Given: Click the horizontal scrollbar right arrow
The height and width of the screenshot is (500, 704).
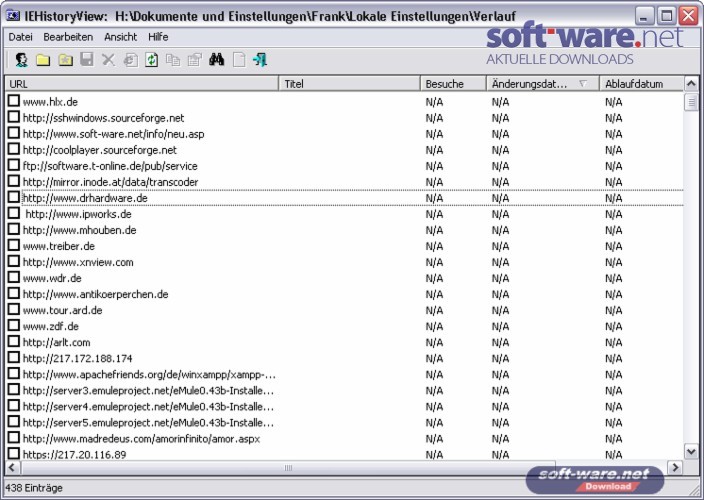Looking at the screenshot, I should (x=675, y=468).
